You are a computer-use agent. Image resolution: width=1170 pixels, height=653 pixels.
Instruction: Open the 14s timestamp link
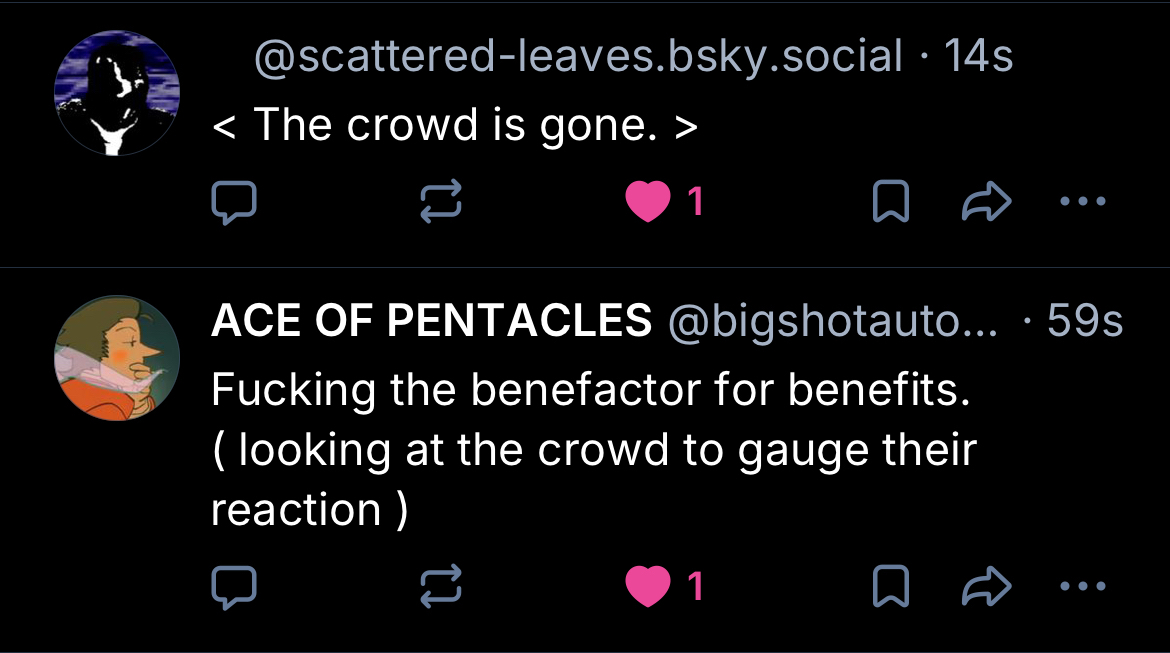click(978, 57)
